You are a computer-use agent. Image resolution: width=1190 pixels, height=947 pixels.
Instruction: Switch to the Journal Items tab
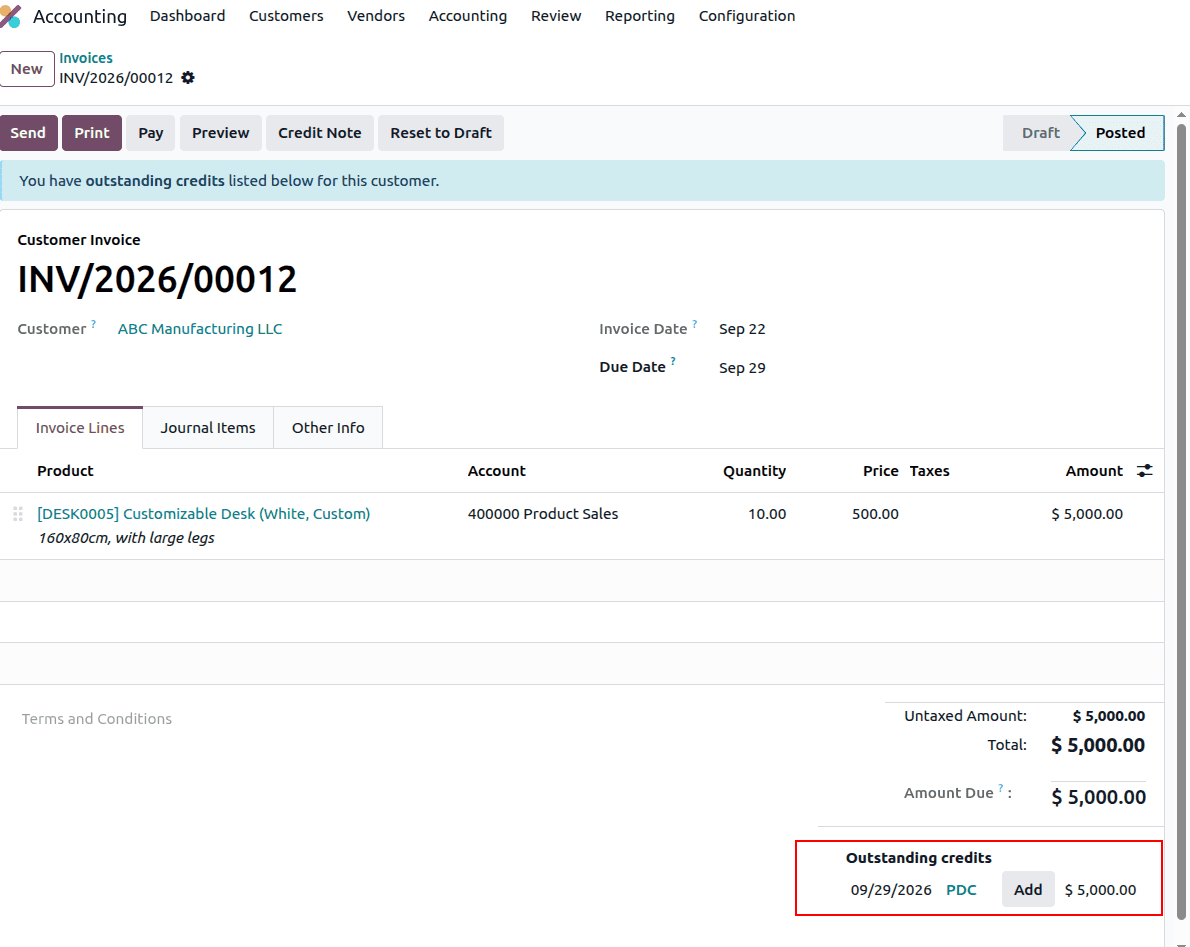pyautogui.click(x=208, y=428)
